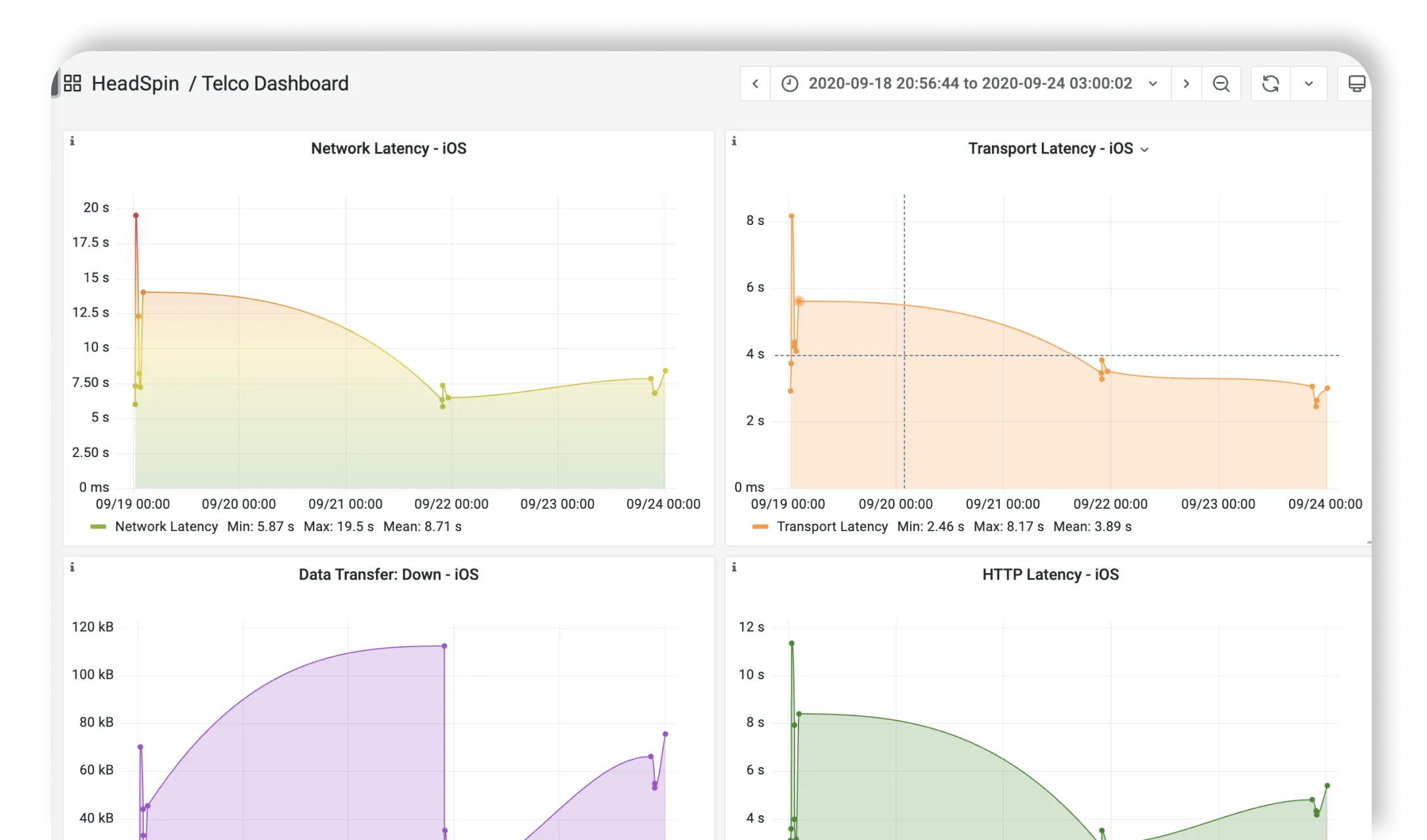Open info icon on Transport Latency panel
The width and height of the screenshot is (1427, 840).
click(x=734, y=141)
